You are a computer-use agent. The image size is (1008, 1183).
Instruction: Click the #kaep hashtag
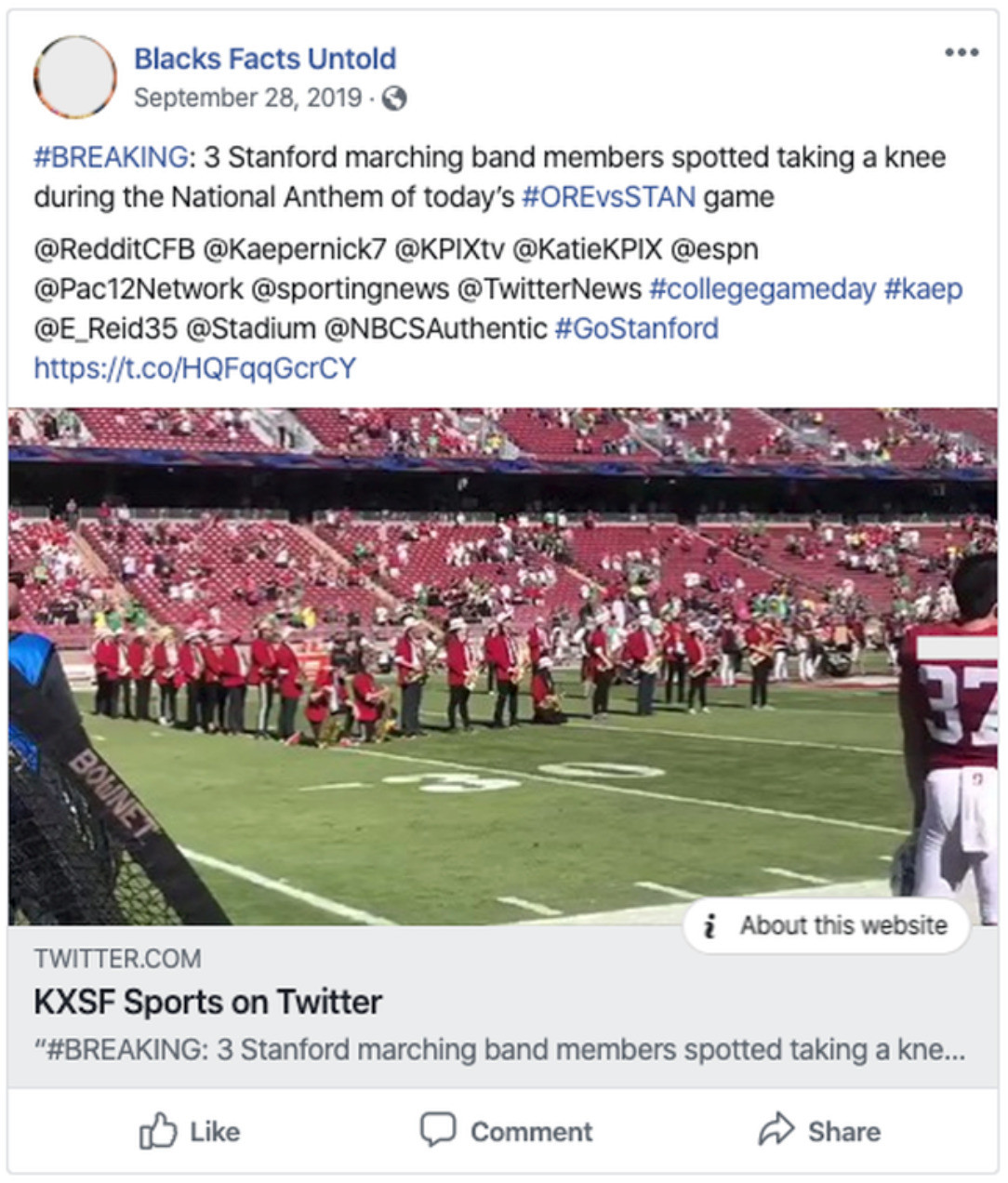(x=922, y=289)
